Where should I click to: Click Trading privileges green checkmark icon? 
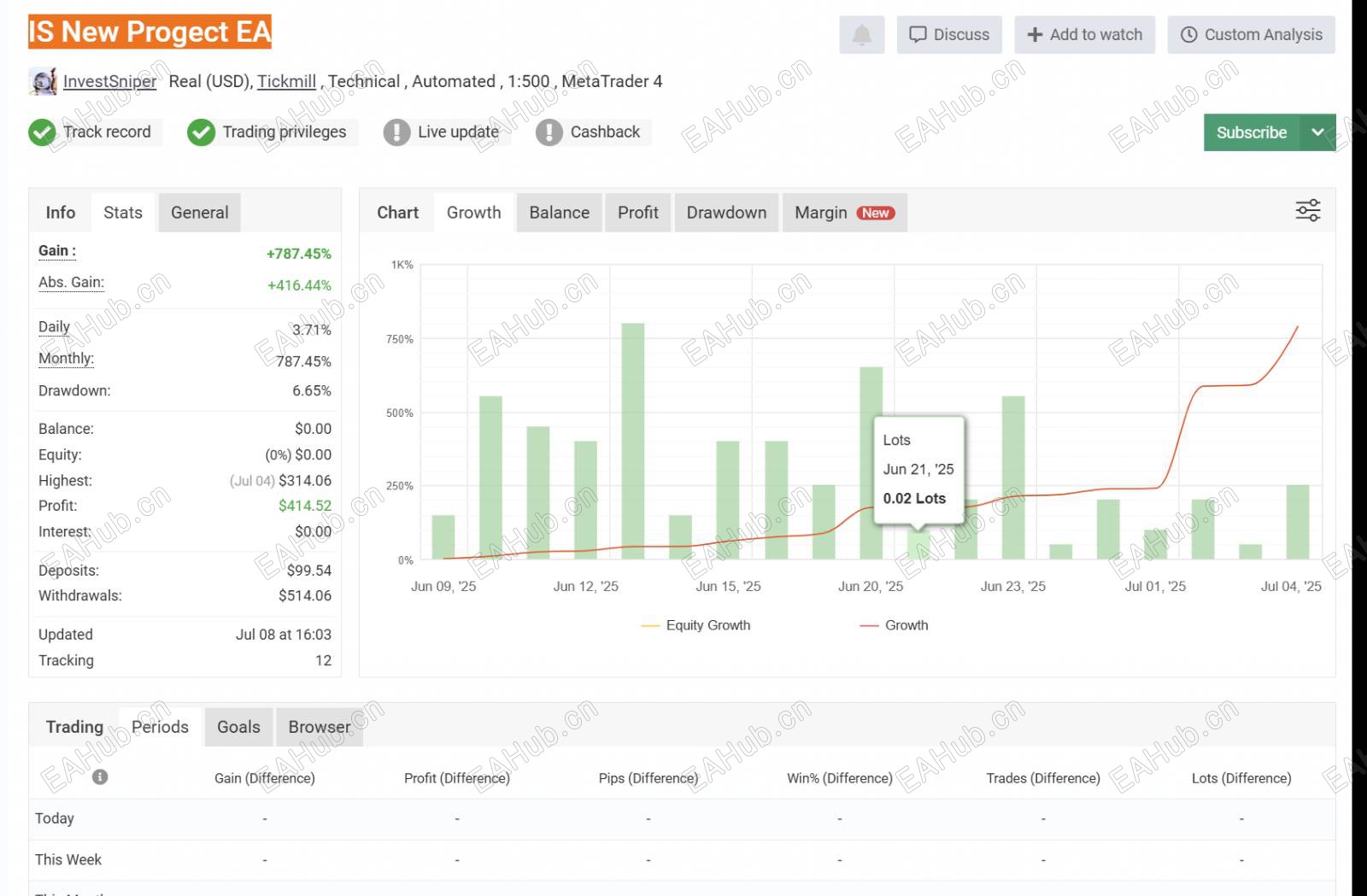point(201,132)
